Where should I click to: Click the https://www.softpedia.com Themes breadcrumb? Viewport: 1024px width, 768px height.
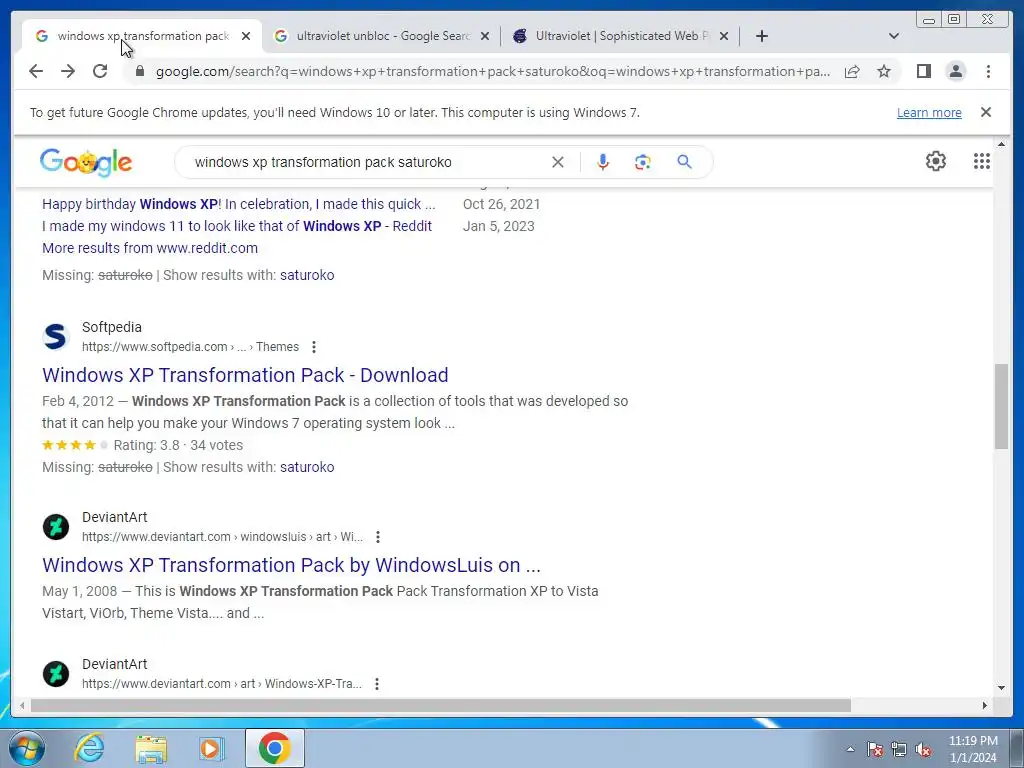pyautogui.click(x=190, y=347)
